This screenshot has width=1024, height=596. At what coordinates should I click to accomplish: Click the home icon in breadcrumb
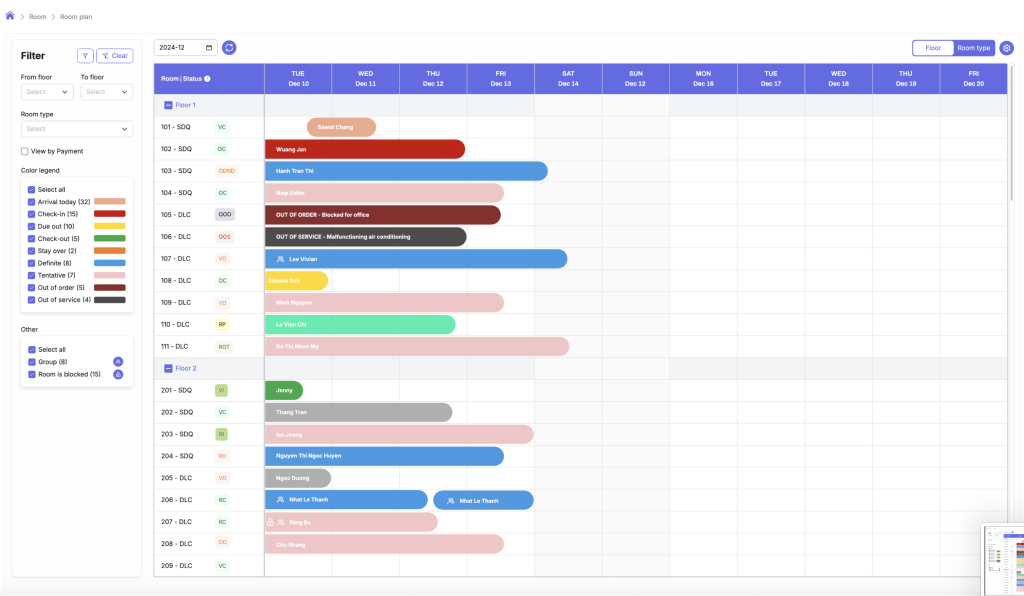click(x=10, y=16)
